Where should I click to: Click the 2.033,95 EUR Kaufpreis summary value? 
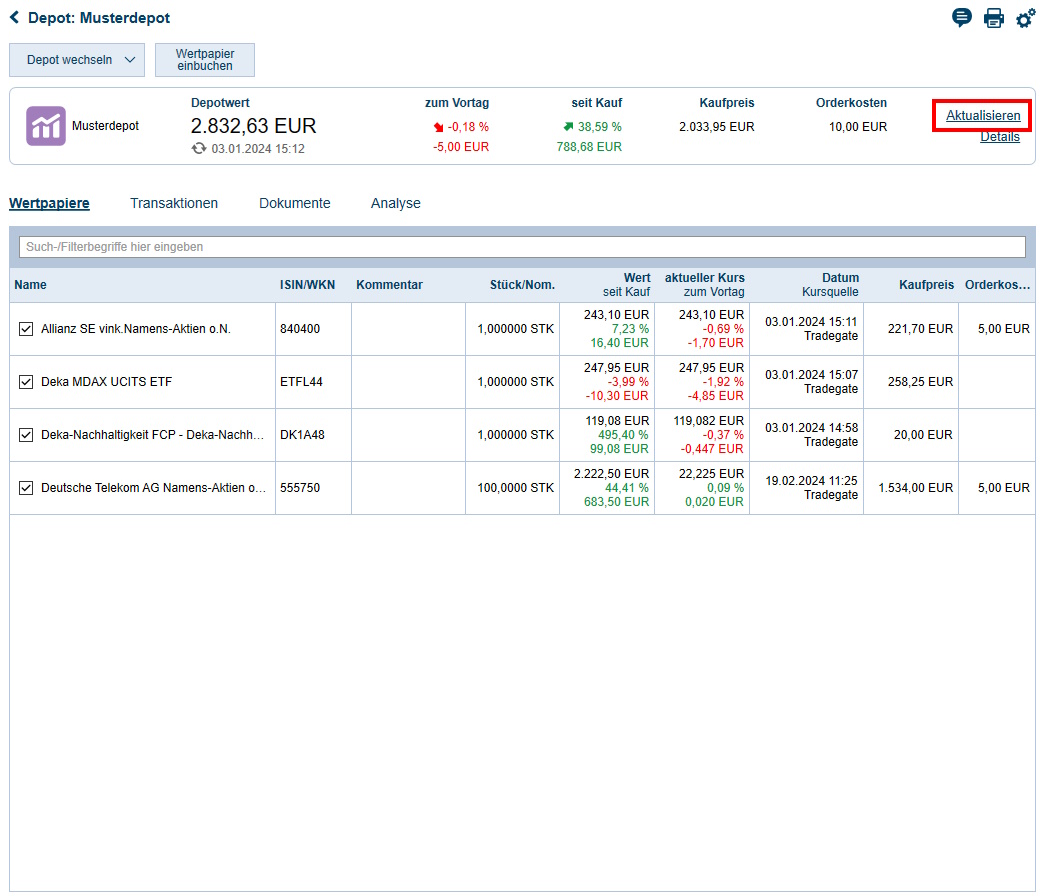click(x=716, y=127)
